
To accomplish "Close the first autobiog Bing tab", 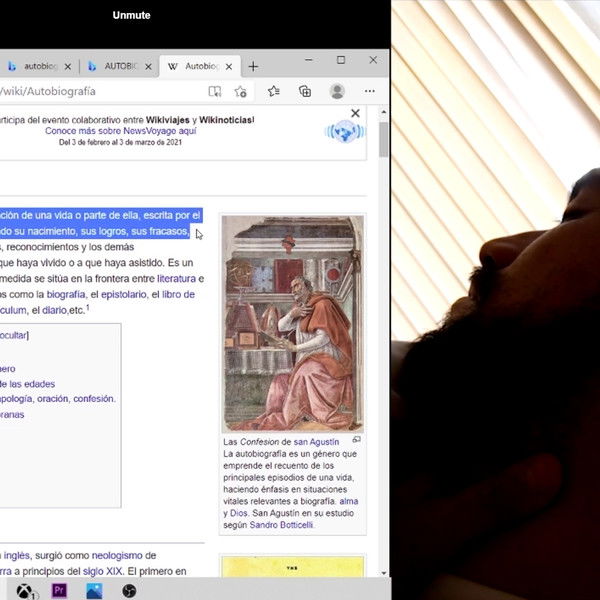I will (x=68, y=66).
